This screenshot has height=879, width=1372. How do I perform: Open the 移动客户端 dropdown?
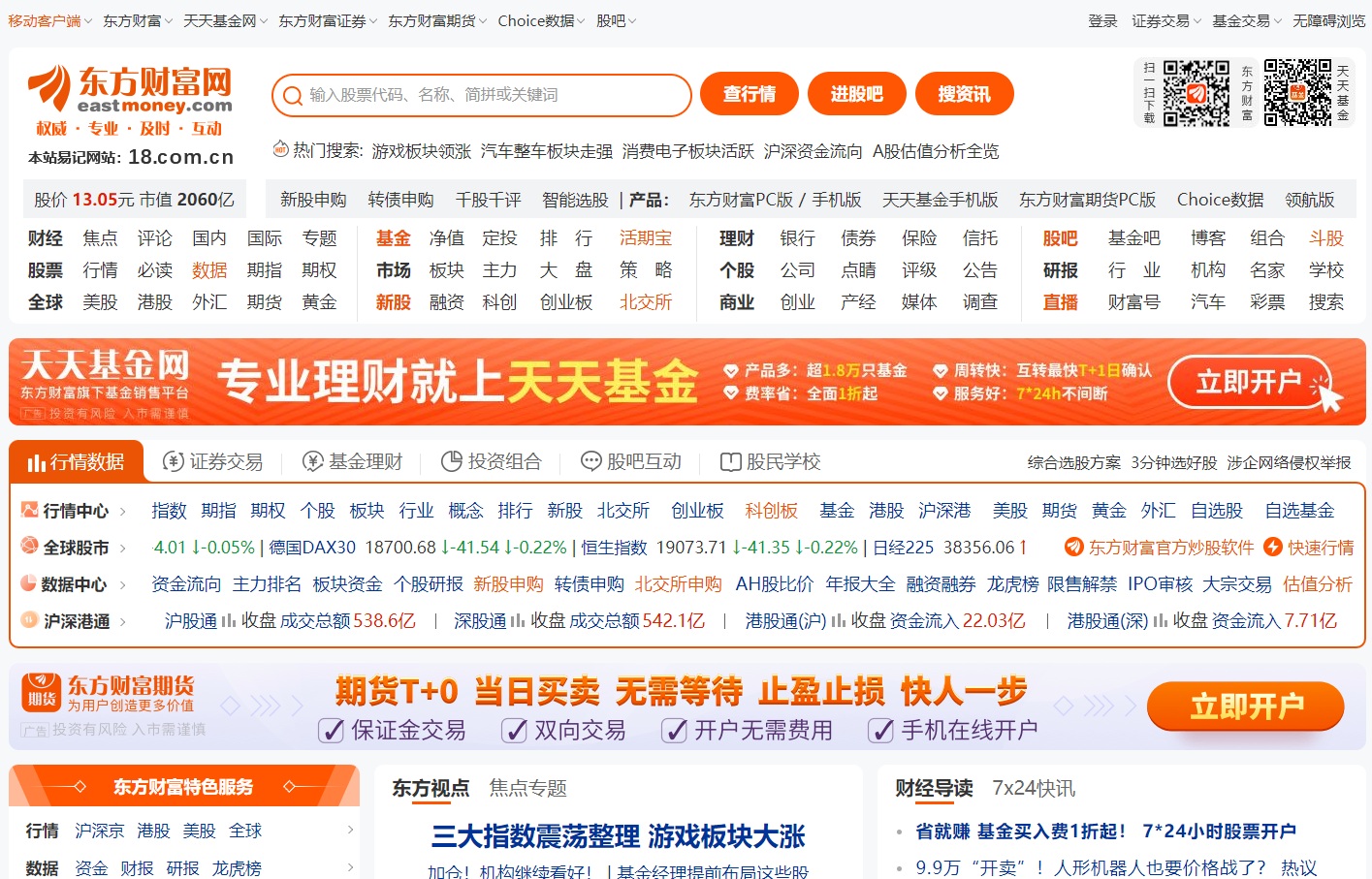click(x=50, y=20)
